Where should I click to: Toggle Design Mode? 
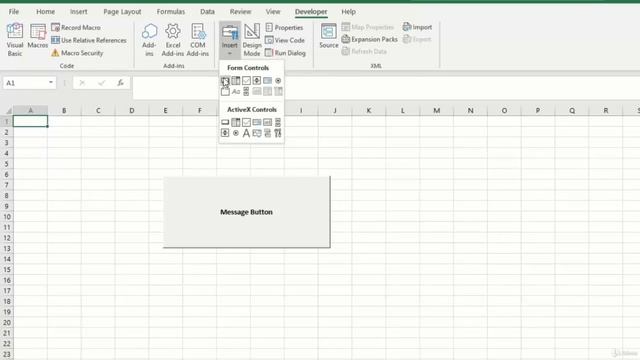(x=252, y=40)
